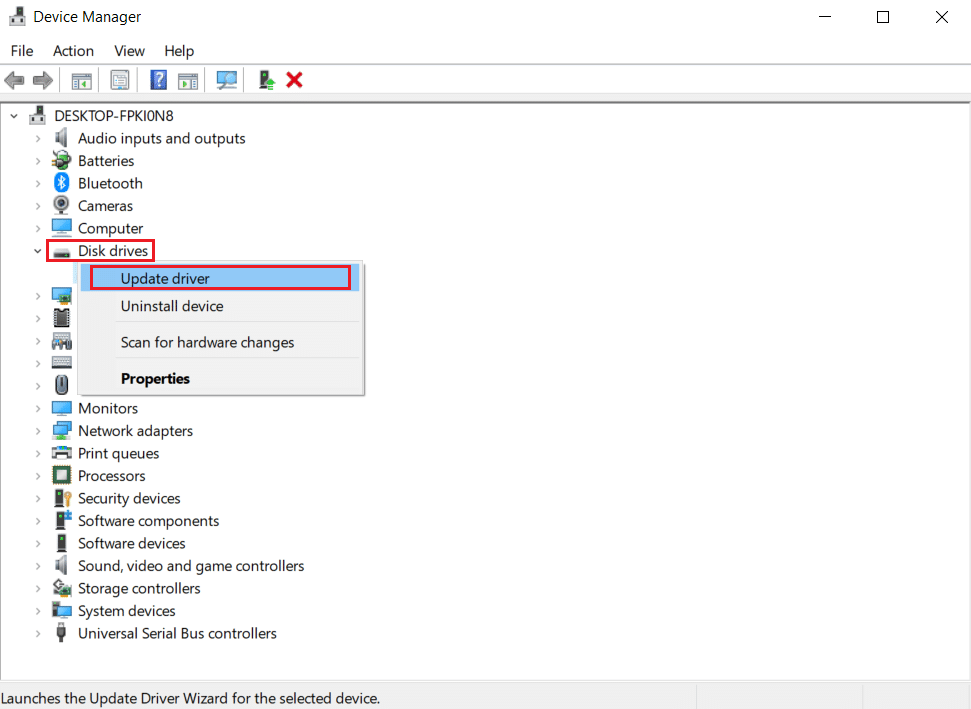Click the Back arrow toolbar icon
971x709 pixels.
(14, 80)
